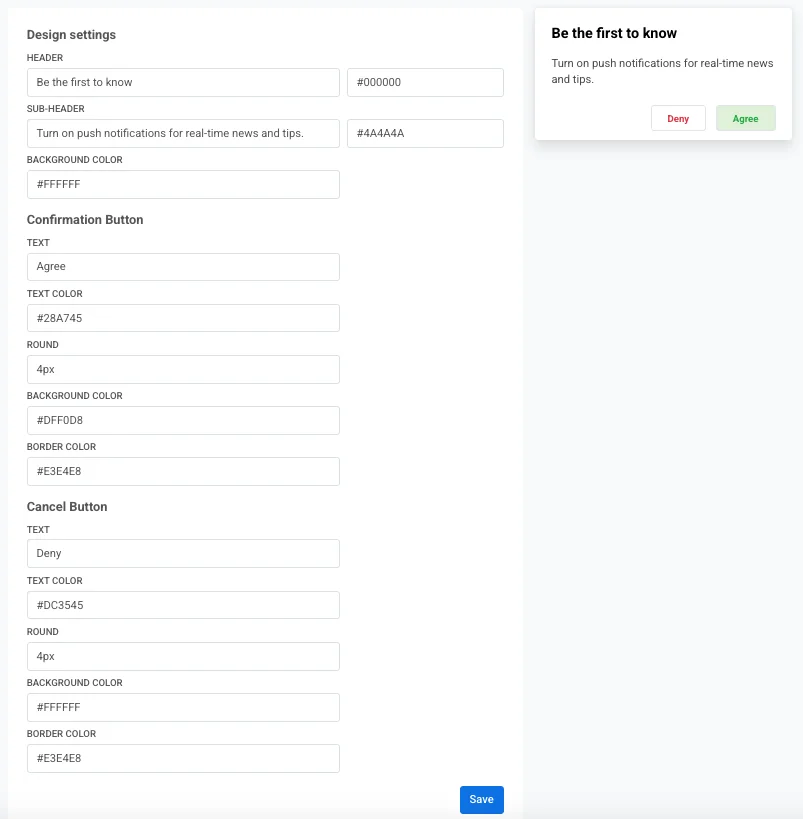
Task: Click the popup Background Color #FFFFFF field
Action: coord(183,184)
